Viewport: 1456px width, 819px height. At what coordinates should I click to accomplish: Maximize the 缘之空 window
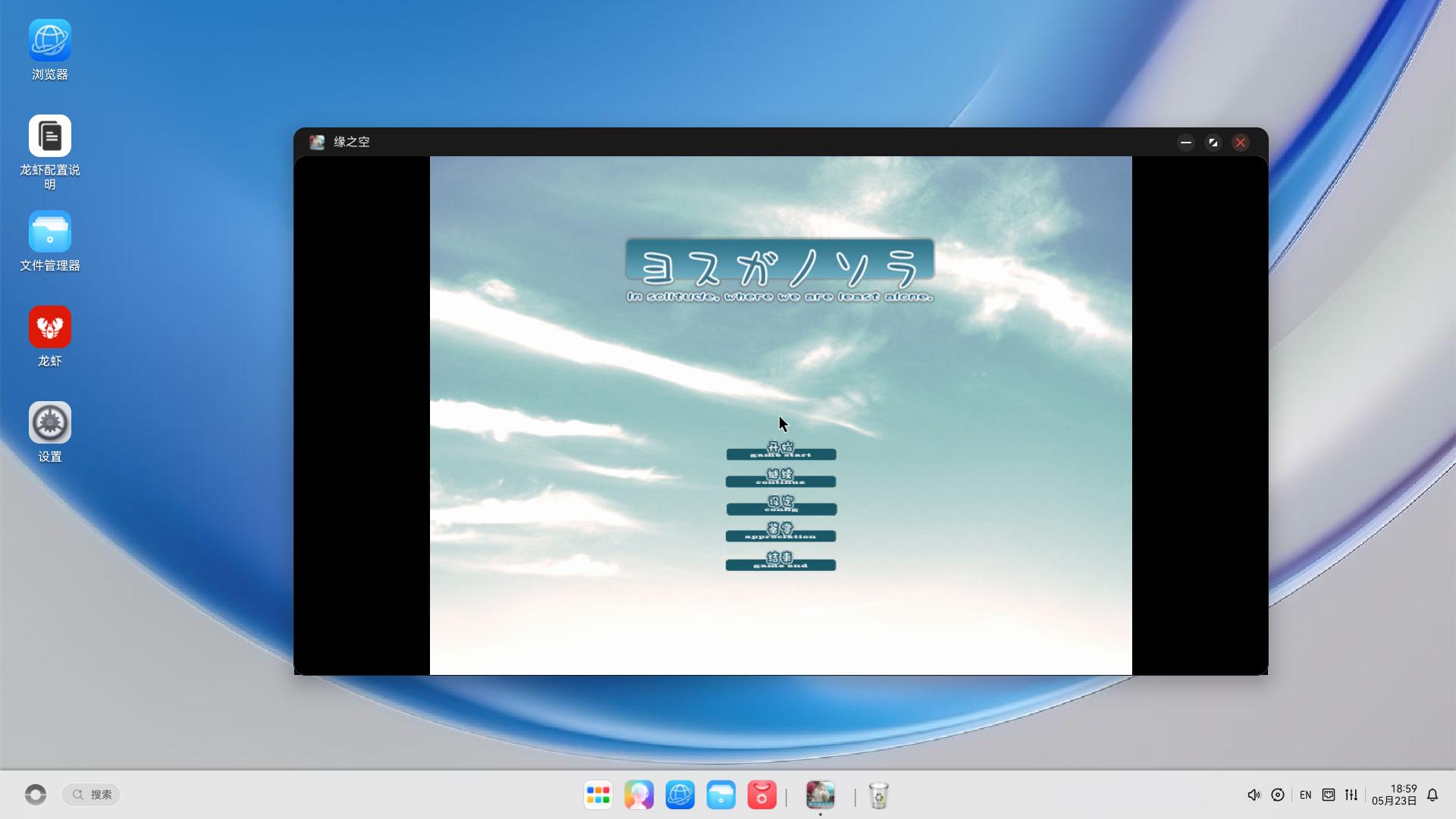coord(1213,142)
